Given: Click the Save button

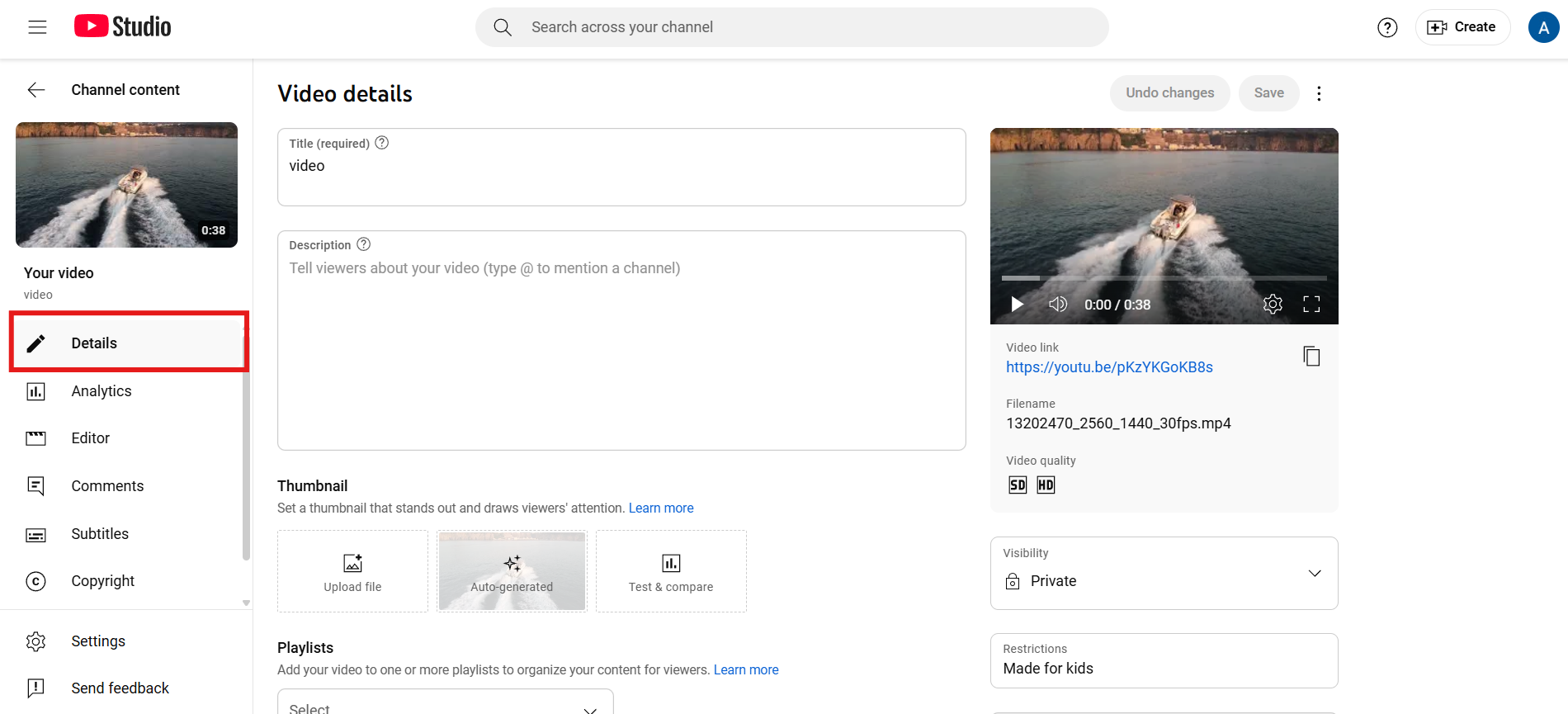Looking at the screenshot, I should tap(1268, 93).
